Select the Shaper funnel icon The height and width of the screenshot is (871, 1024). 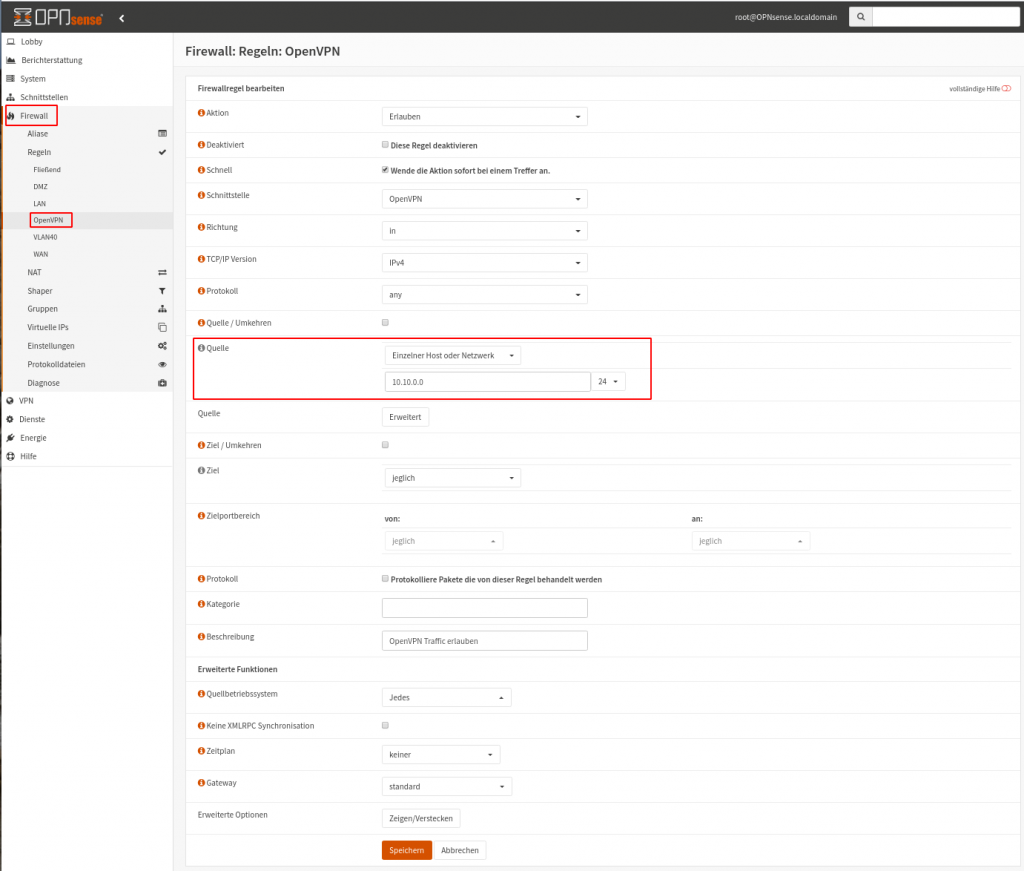pyautogui.click(x=162, y=290)
